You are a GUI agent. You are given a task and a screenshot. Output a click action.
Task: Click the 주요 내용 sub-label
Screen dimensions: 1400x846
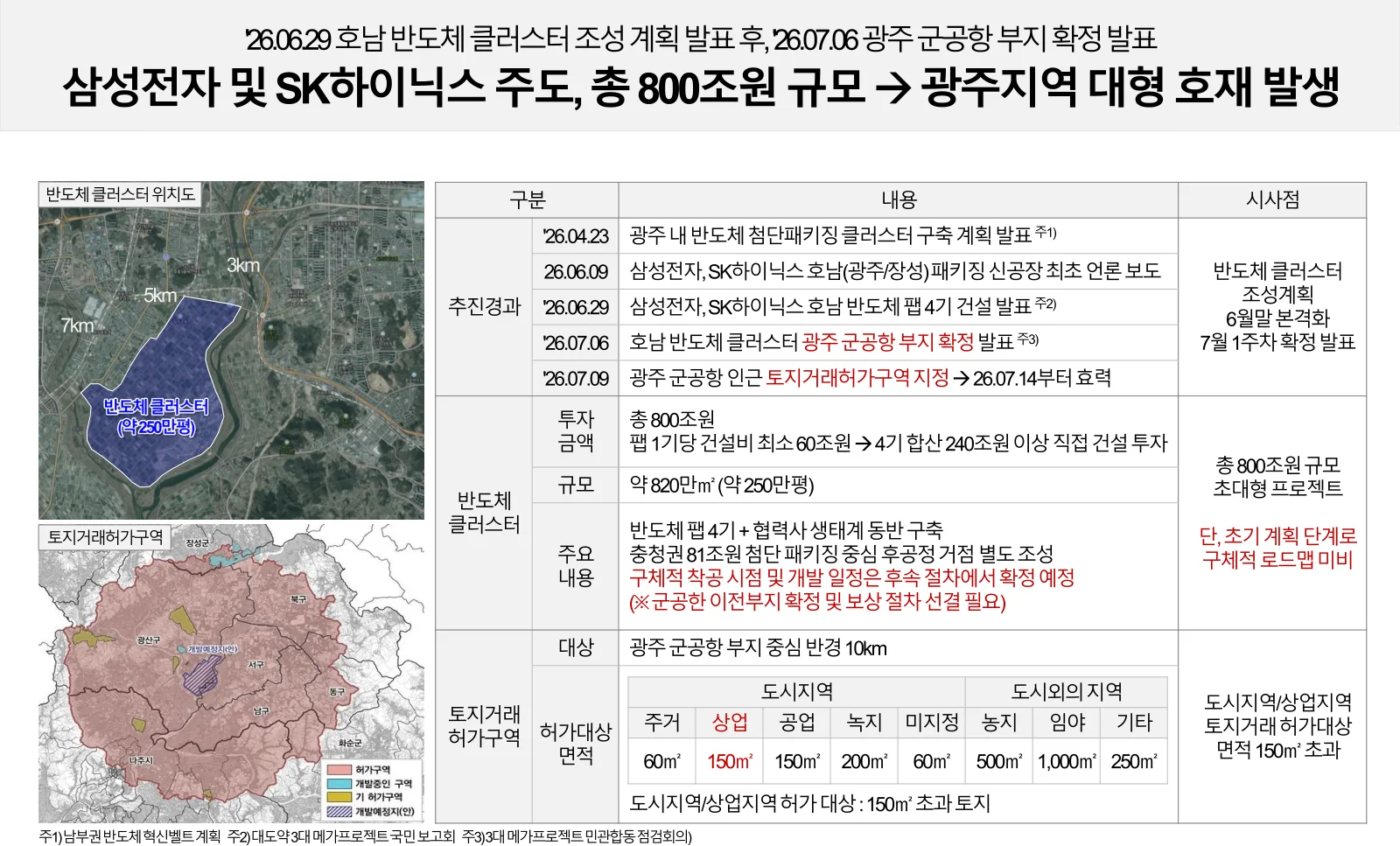point(576,566)
